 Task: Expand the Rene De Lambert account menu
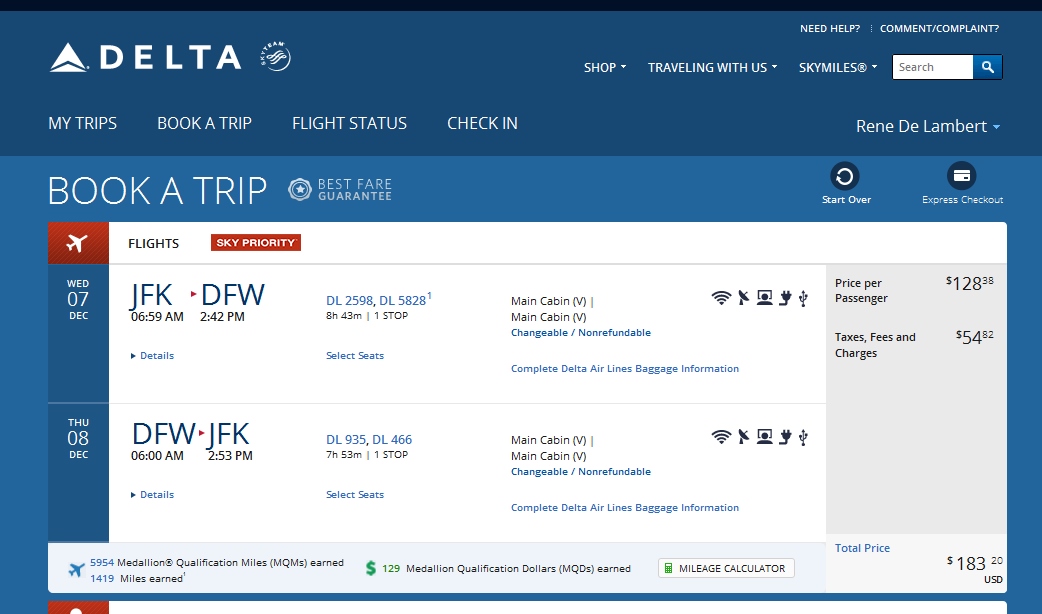point(928,126)
